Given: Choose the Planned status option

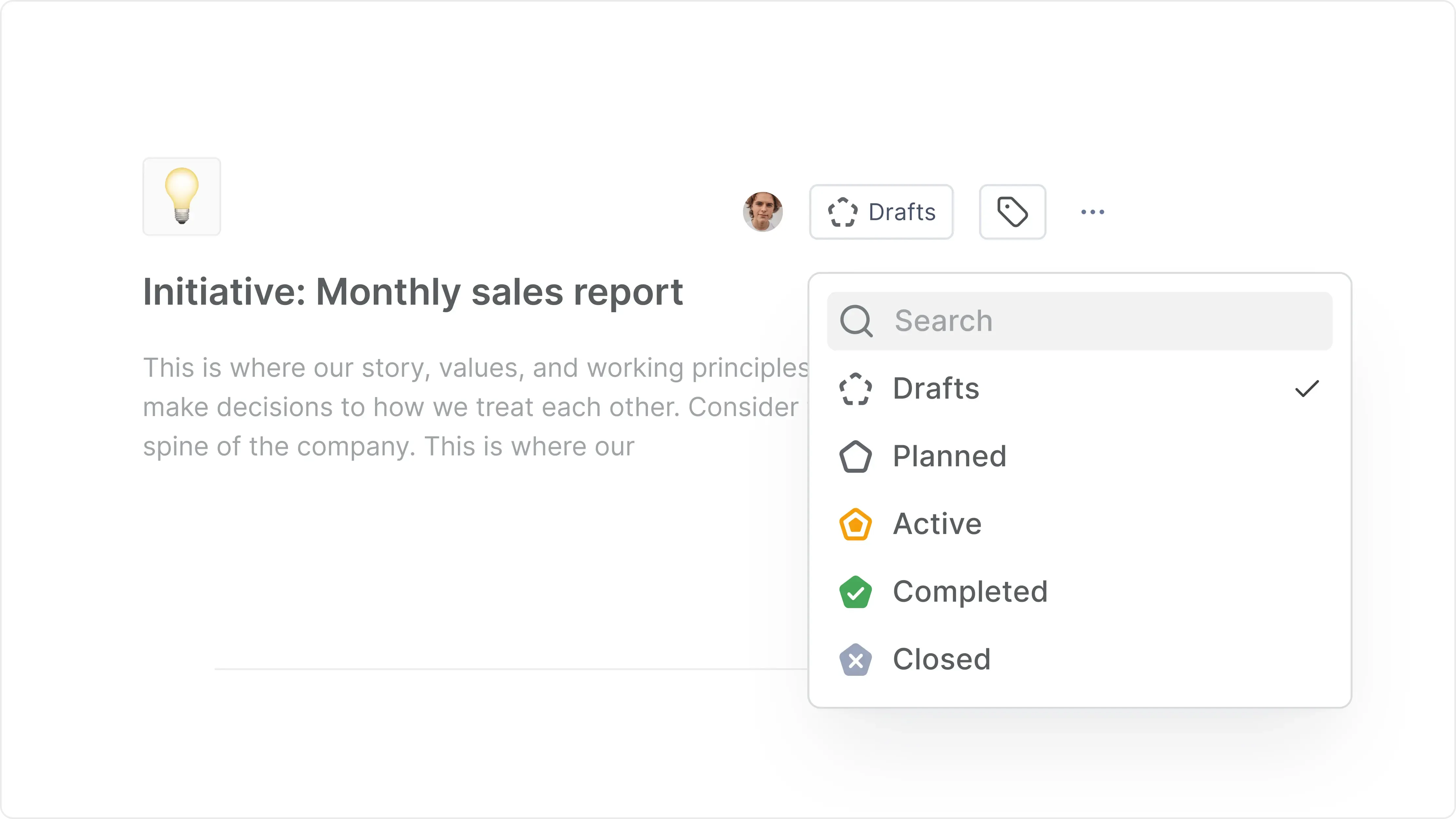Looking at the screenshot, I should click(x=950, y=456).
